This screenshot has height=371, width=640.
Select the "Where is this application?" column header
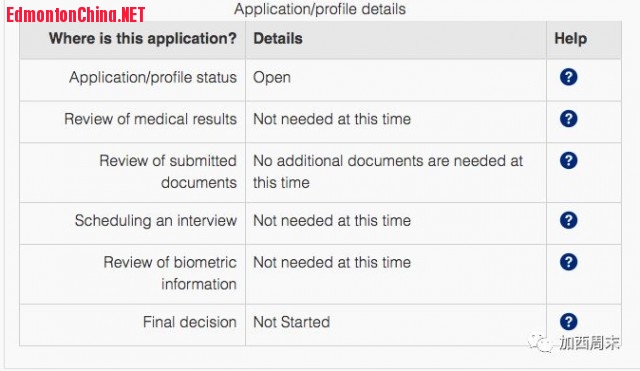click(143, 38)
